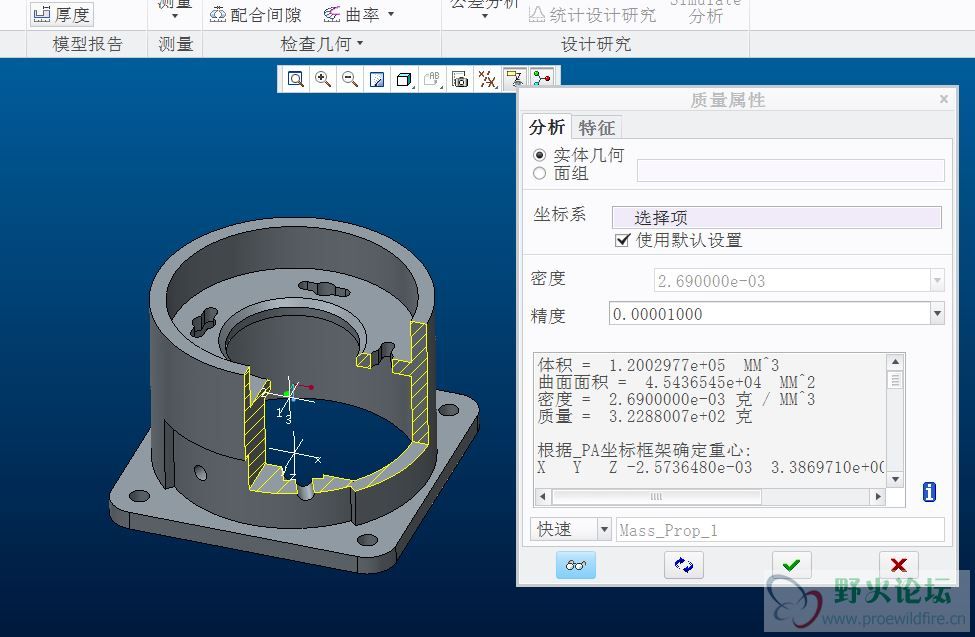Click the blue repeat analysis arrows button
The height and width of the screenshot is (637, 975).
tap(683, 565)
